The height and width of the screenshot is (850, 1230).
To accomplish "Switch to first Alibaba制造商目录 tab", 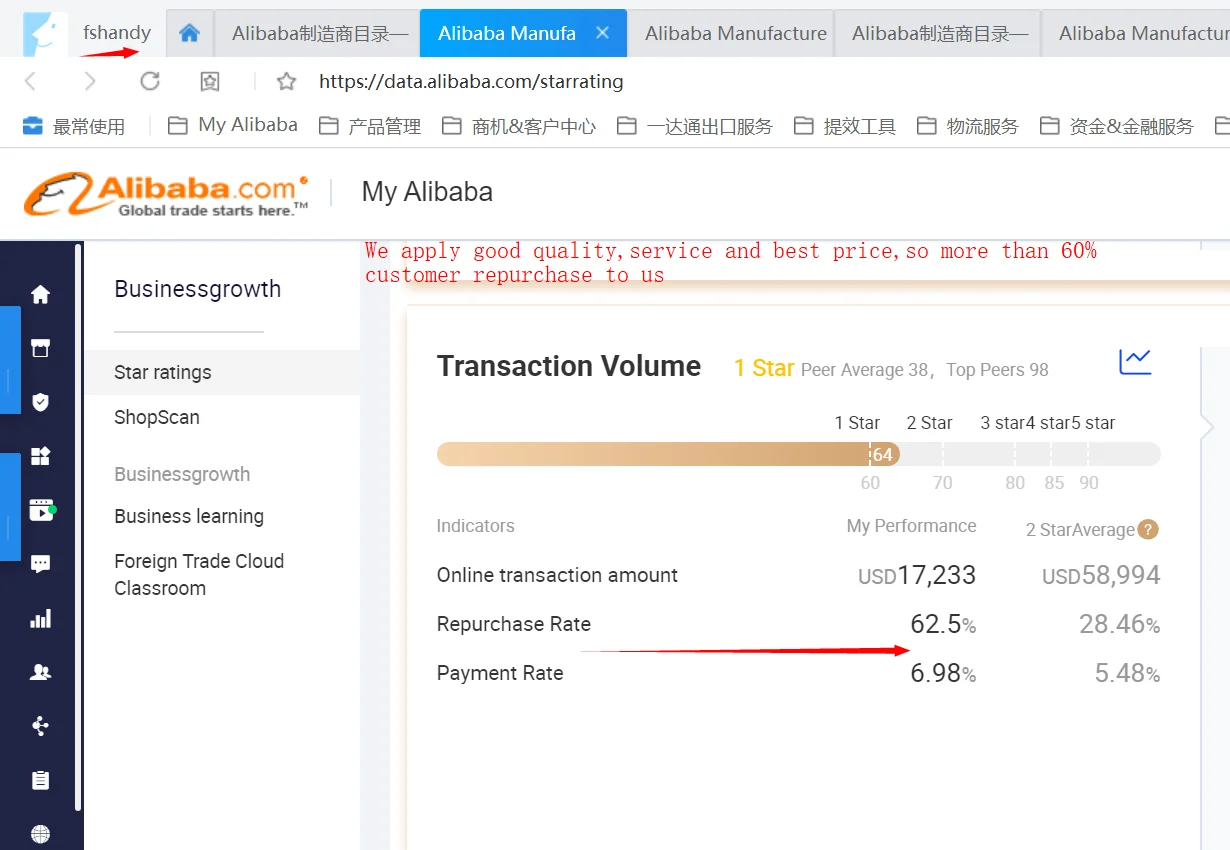I will pyautogui.click(x=317, y=33).
